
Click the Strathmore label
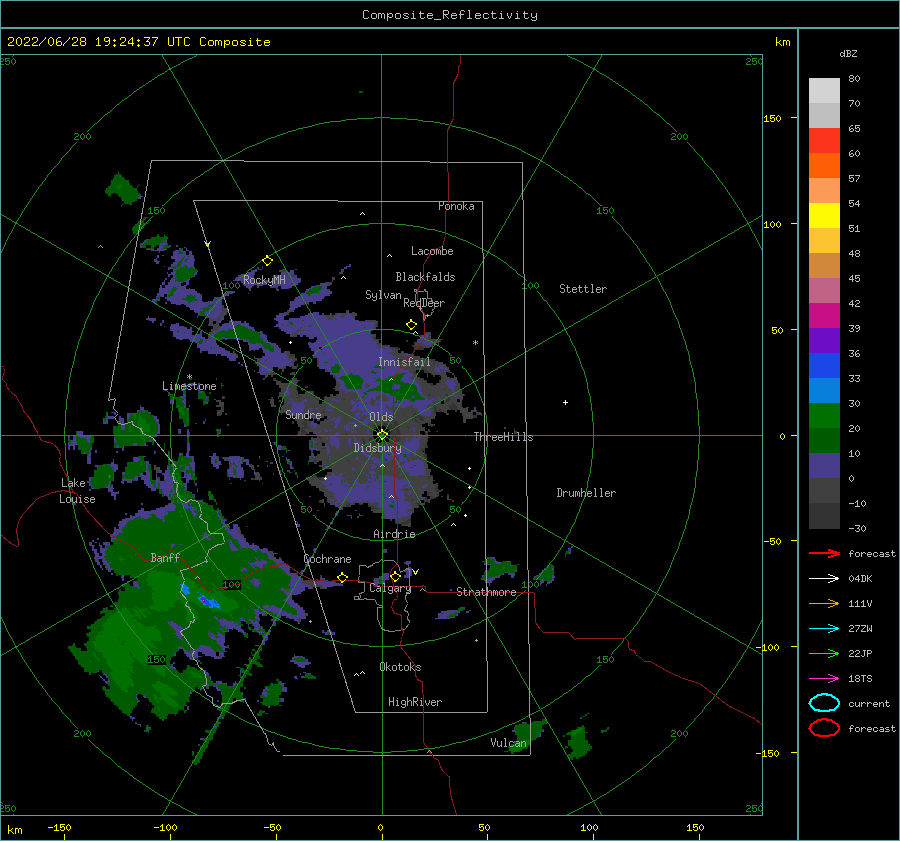coord(486,592)
